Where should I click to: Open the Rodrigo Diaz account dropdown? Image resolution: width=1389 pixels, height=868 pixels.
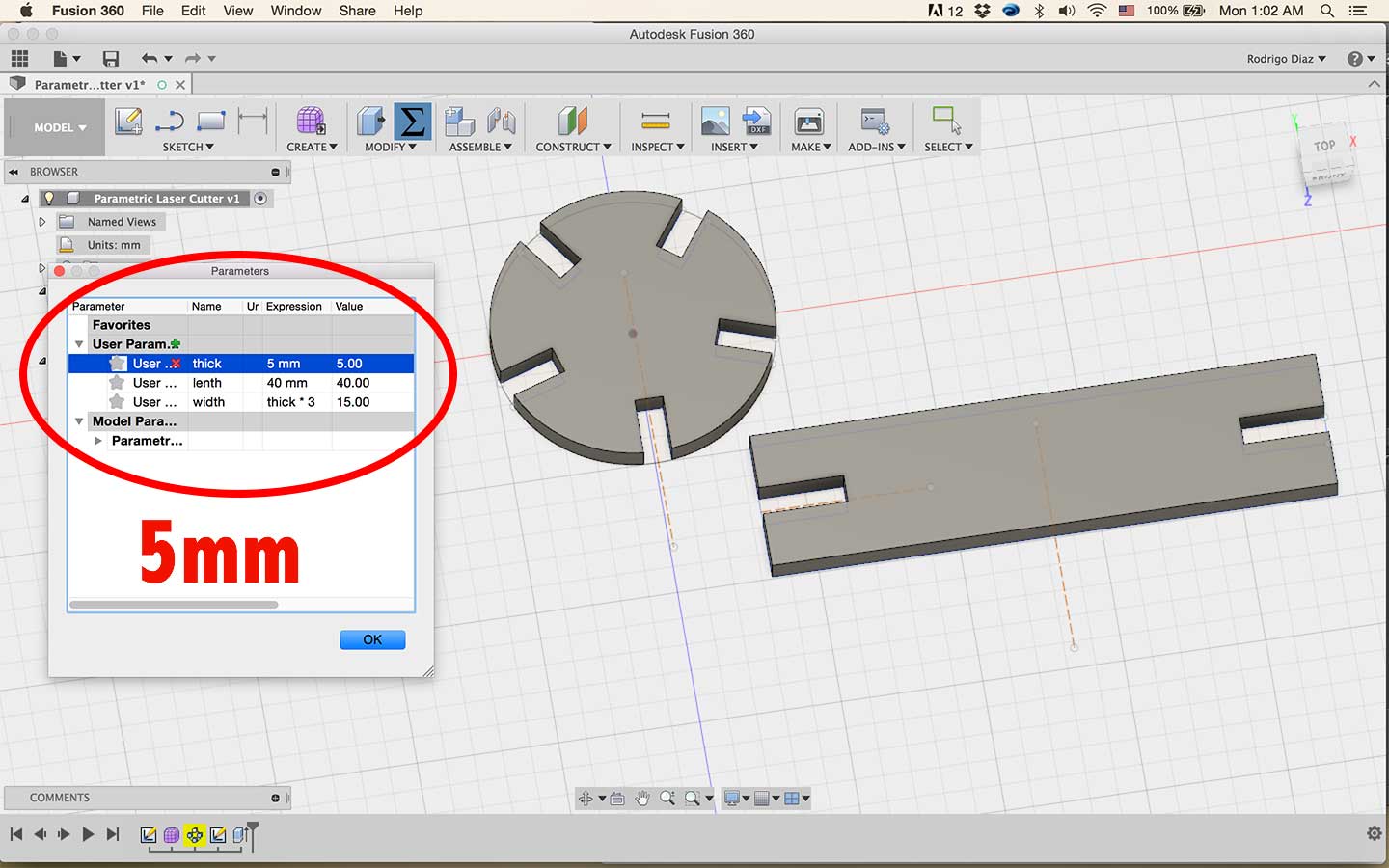[1286, 59]
